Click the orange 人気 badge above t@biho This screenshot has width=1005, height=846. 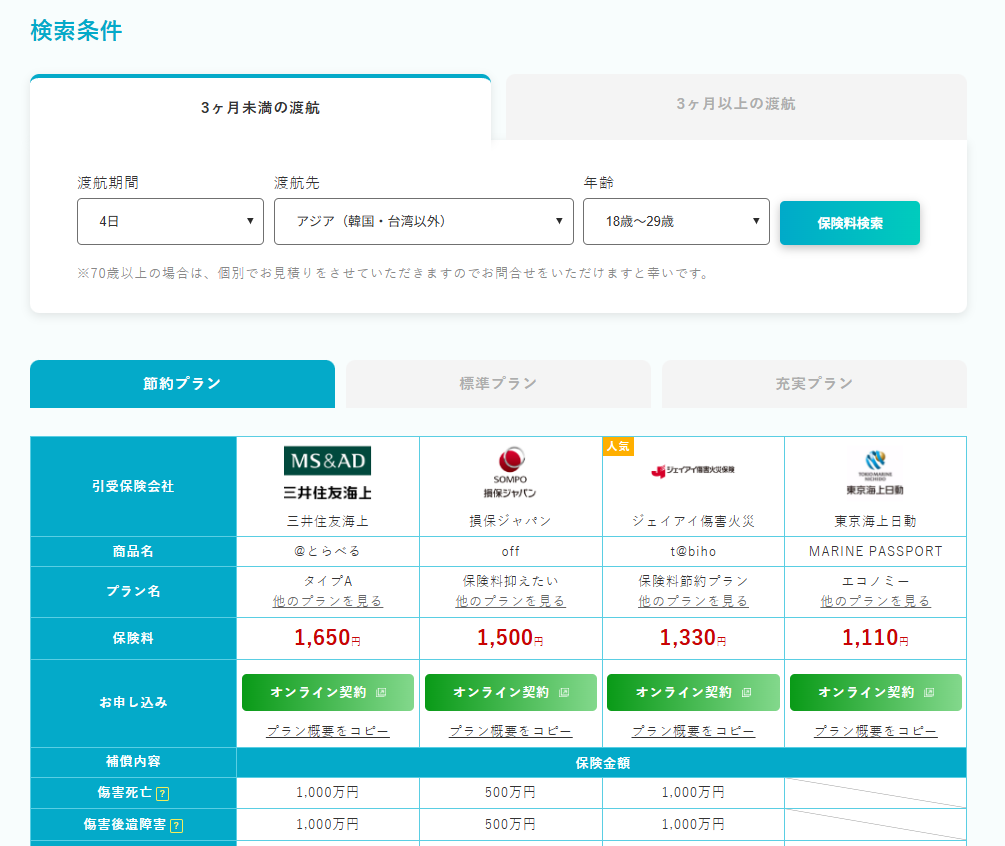[x=617, y=446]
